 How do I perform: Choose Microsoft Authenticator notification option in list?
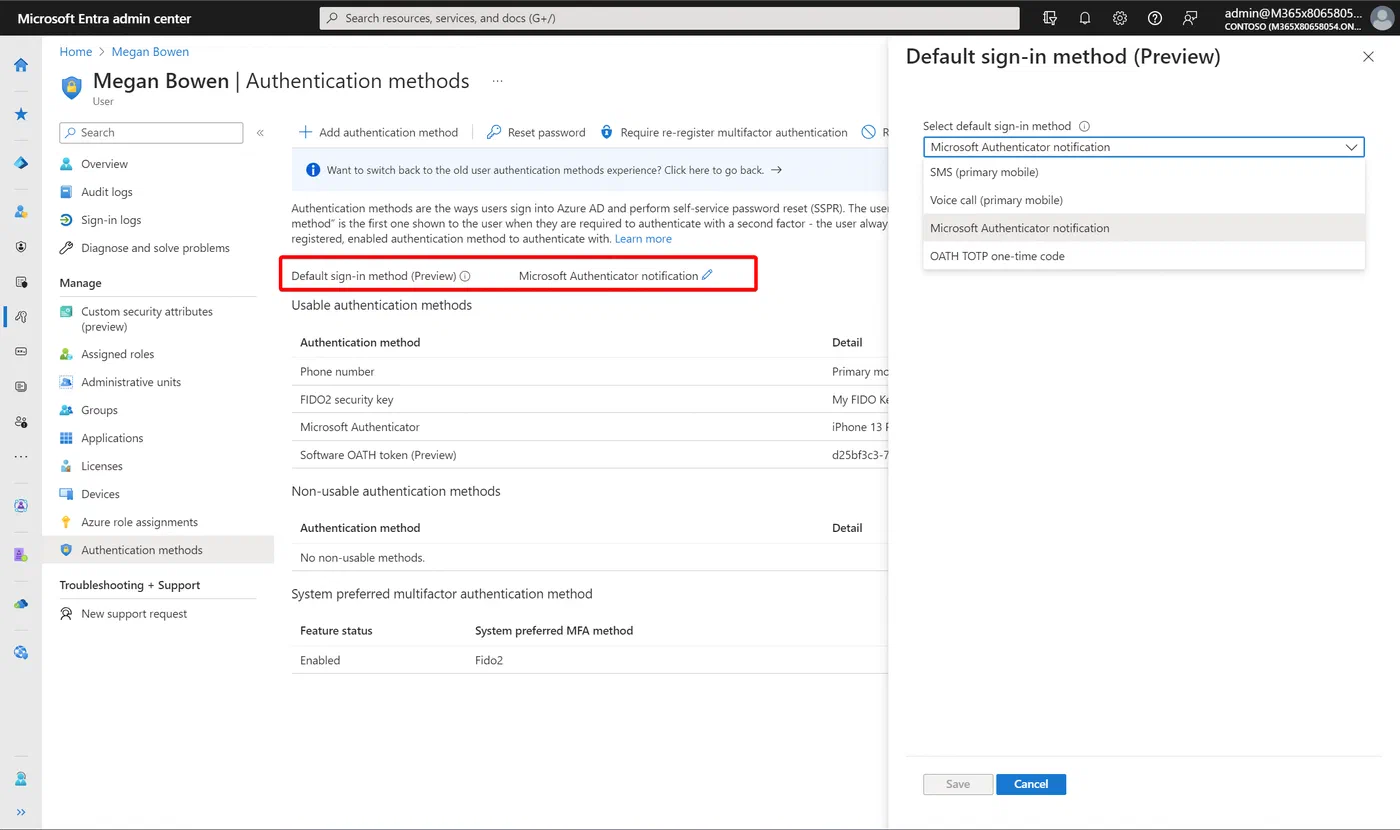(1144, 228)
